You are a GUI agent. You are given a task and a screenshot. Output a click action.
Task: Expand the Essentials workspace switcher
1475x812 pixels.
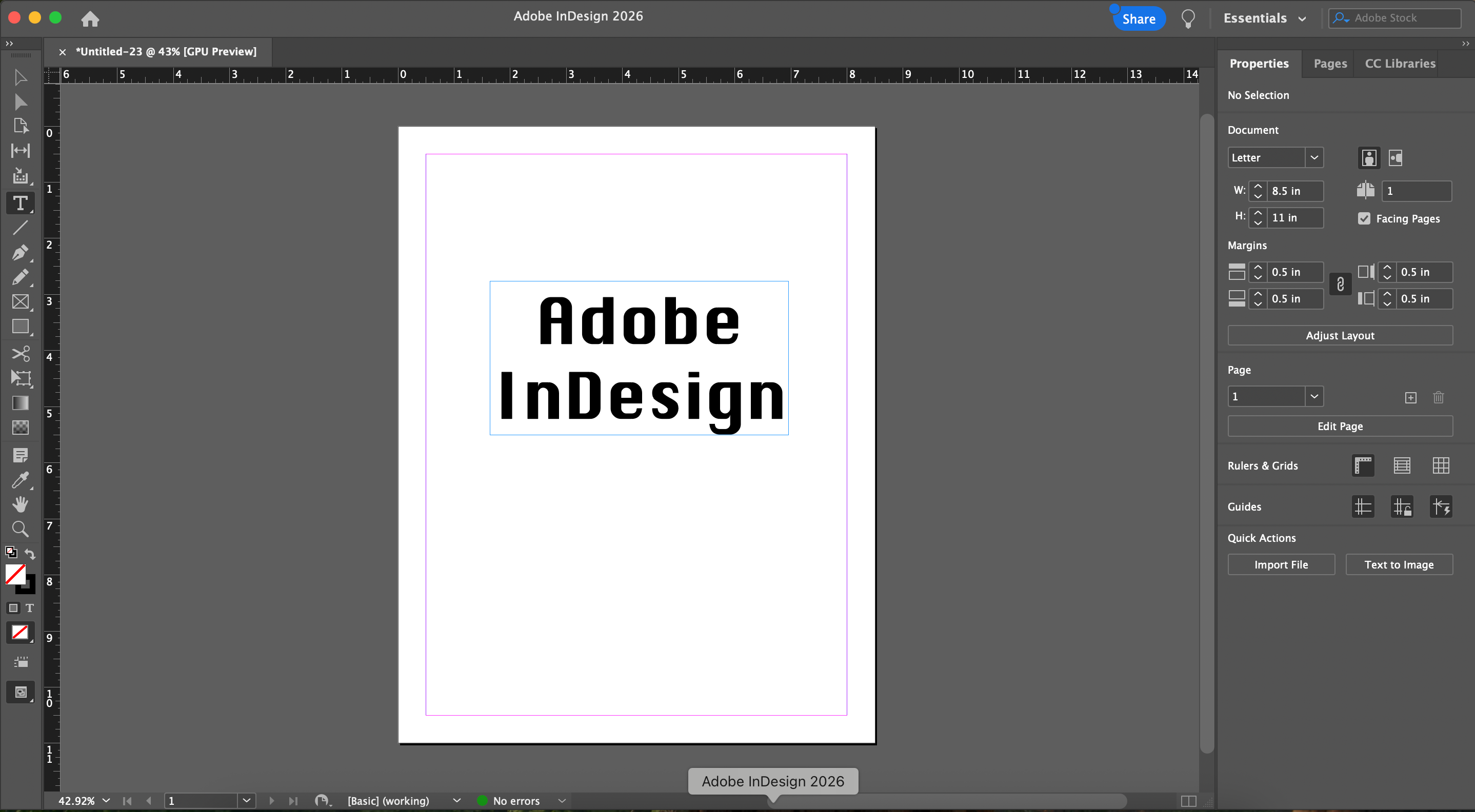pos(1264,18)
